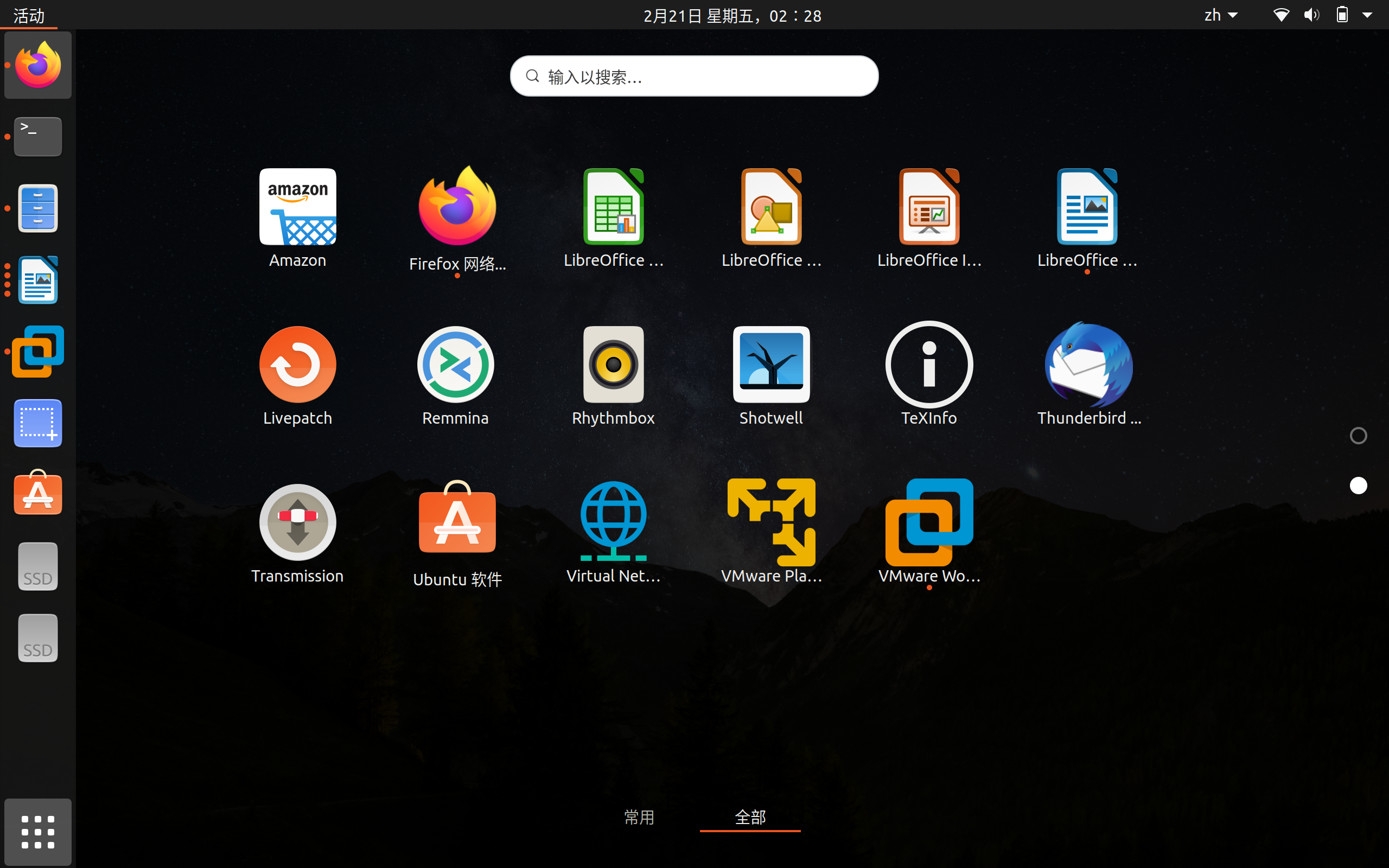Launch VMware Player from grid
The image size is (1389, 868).
pyautogui.click(x=771, y=522)
